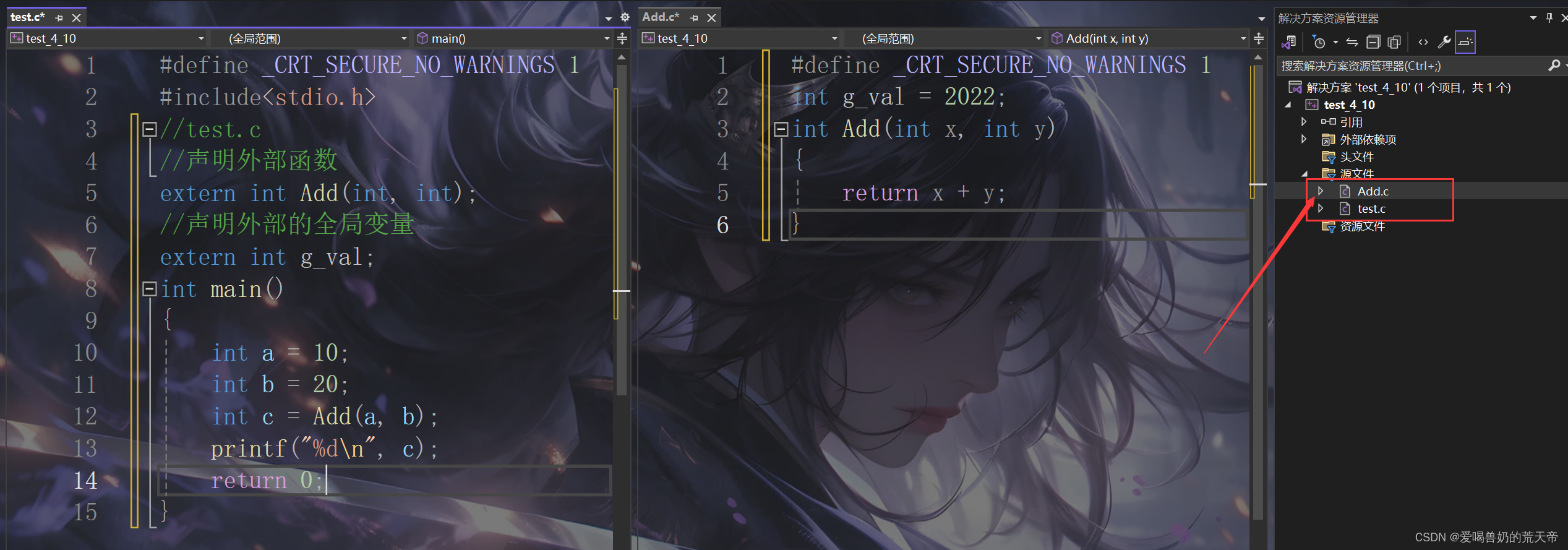Screen dimensions: 1568x550
Task: Toggle pin on the Add.c tab
Action: (x=694, y=18)
